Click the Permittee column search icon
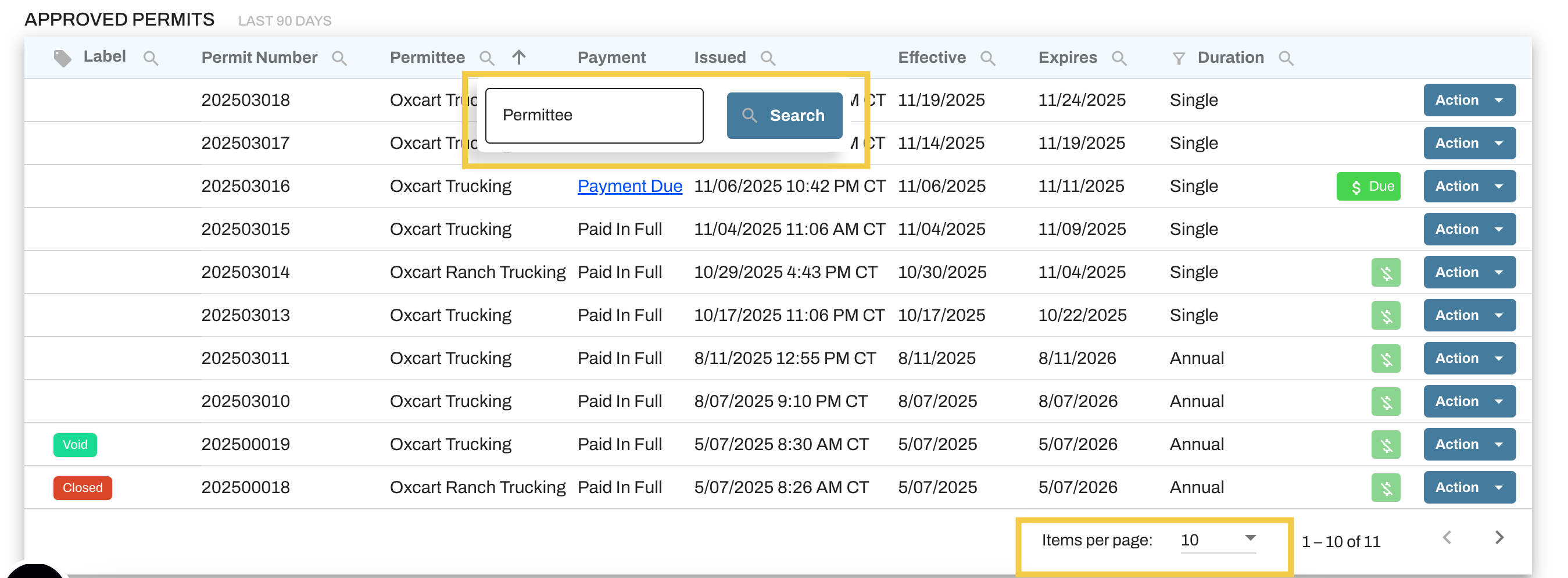 tap(486, 59)
